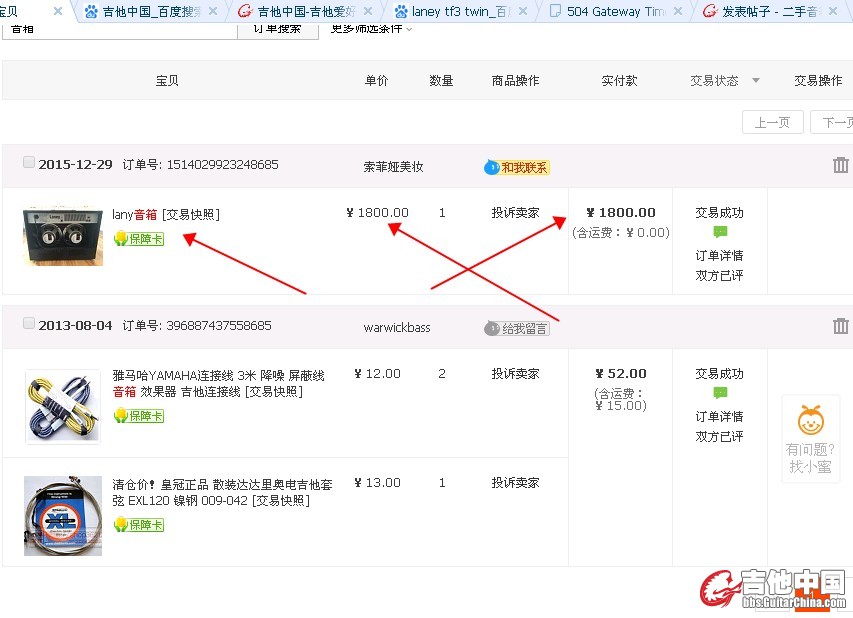Viewport: 853px width, 618px height.
Task: Click green chat icon in warwickbass order status
Action: (720, 394)
